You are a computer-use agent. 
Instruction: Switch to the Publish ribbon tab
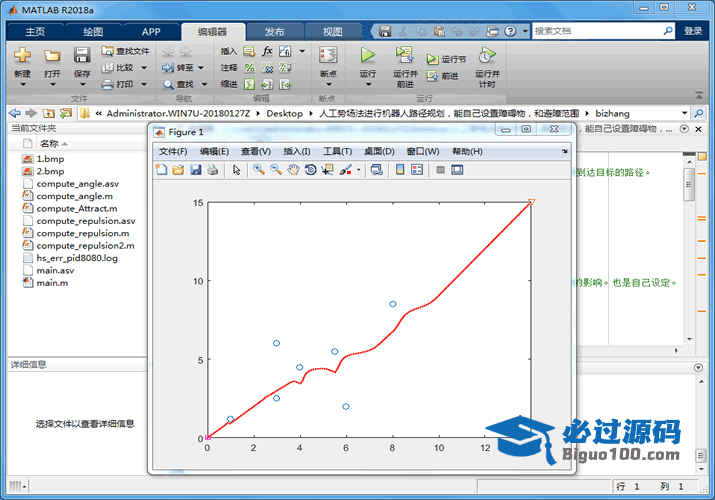[x=275, y=31]
